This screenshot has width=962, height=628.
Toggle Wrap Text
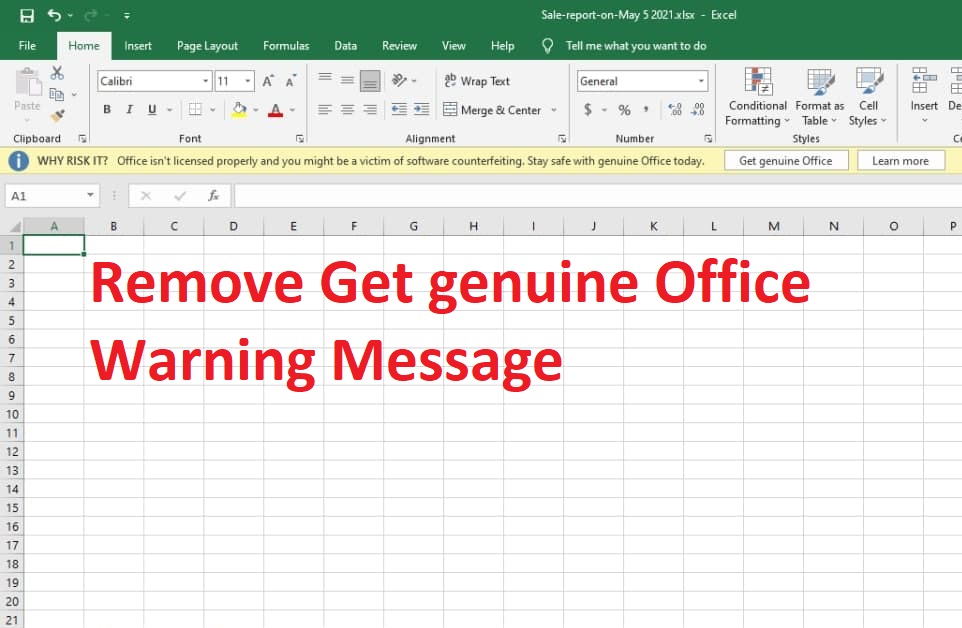pyautogui.click(x=477, y=81)
